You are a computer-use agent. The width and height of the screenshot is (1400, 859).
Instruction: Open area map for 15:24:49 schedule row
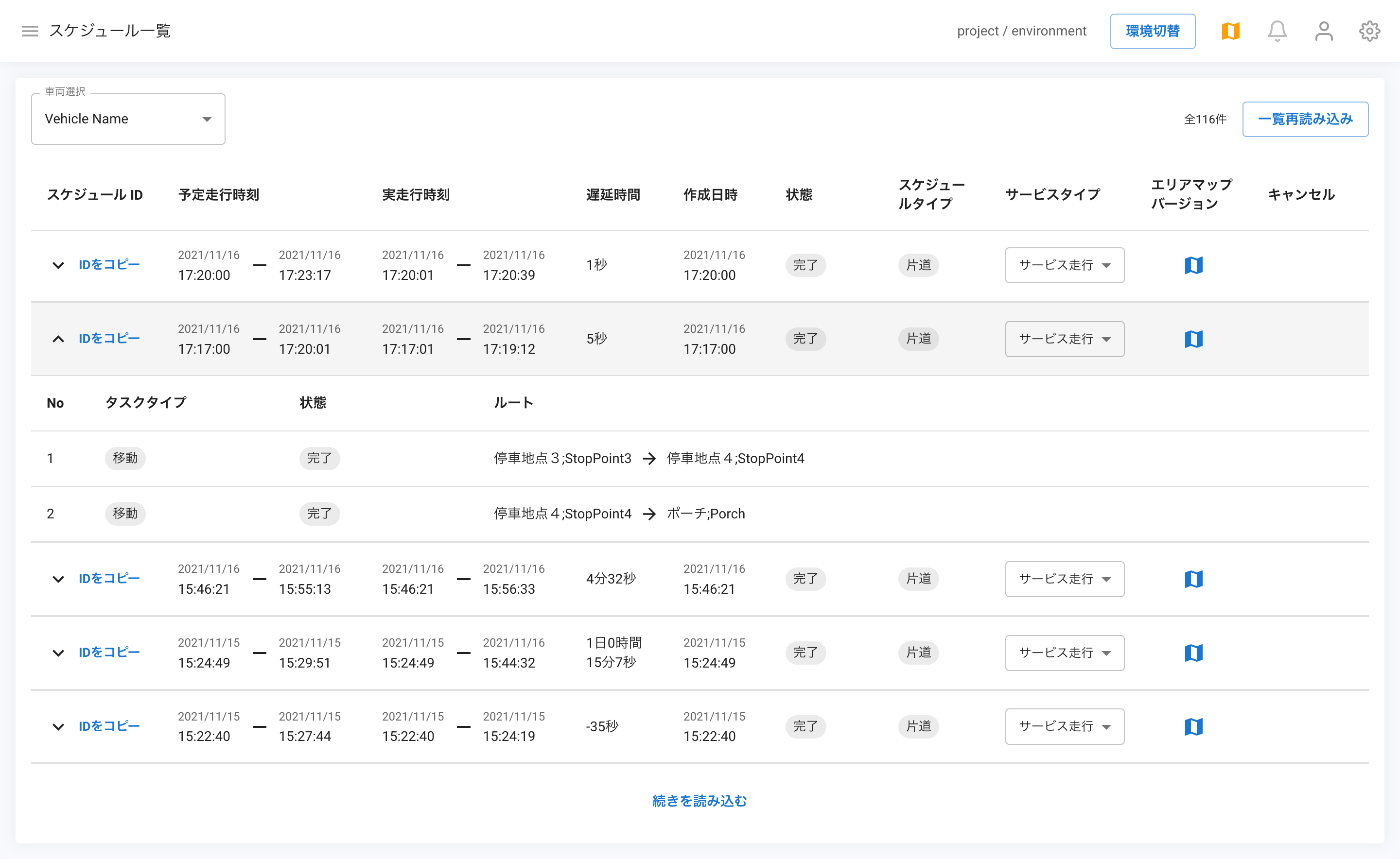click(x=1193, y=653)
